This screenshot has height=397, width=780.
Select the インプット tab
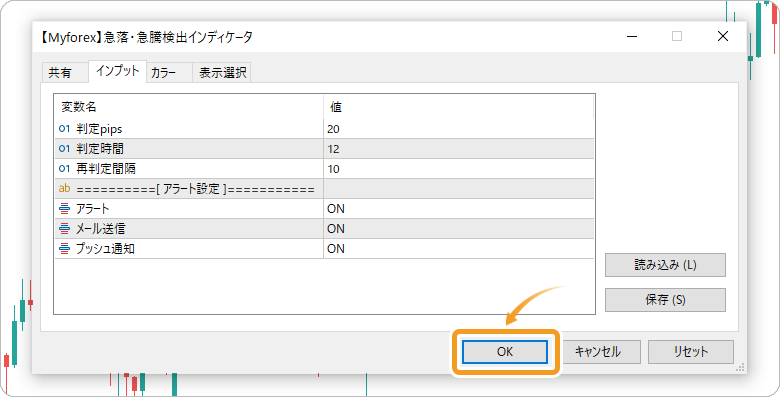pyautogui.click(x=117, y=71)
